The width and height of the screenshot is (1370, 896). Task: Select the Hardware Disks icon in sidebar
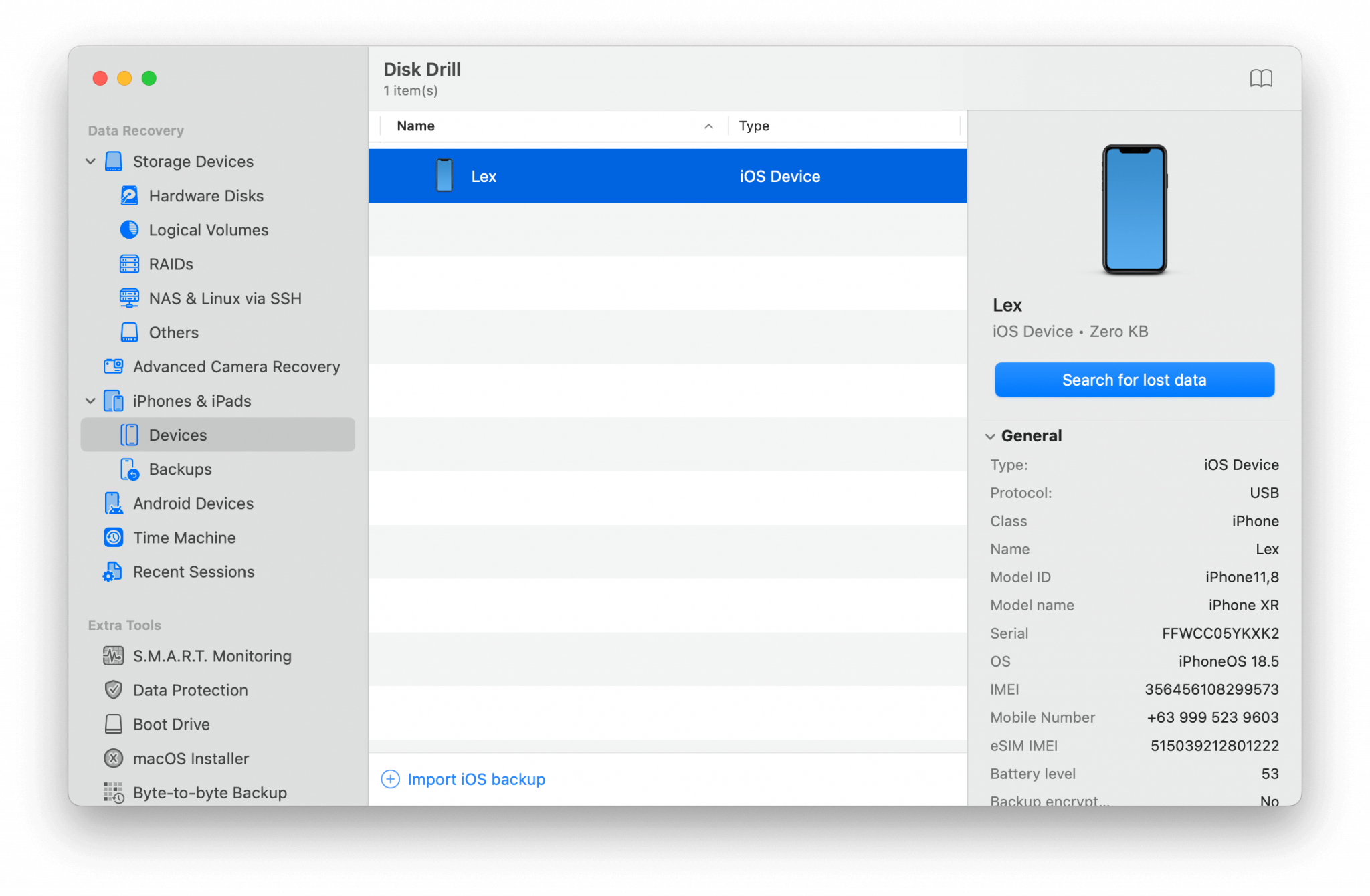pyautogui.click(x=128, y=195)
